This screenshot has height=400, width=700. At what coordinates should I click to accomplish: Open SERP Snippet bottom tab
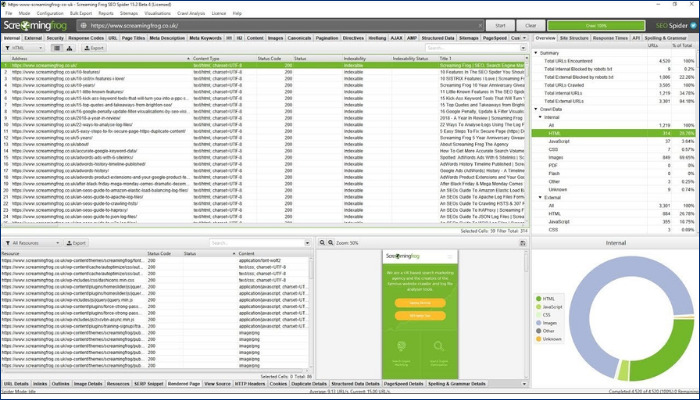click(149, 383)
